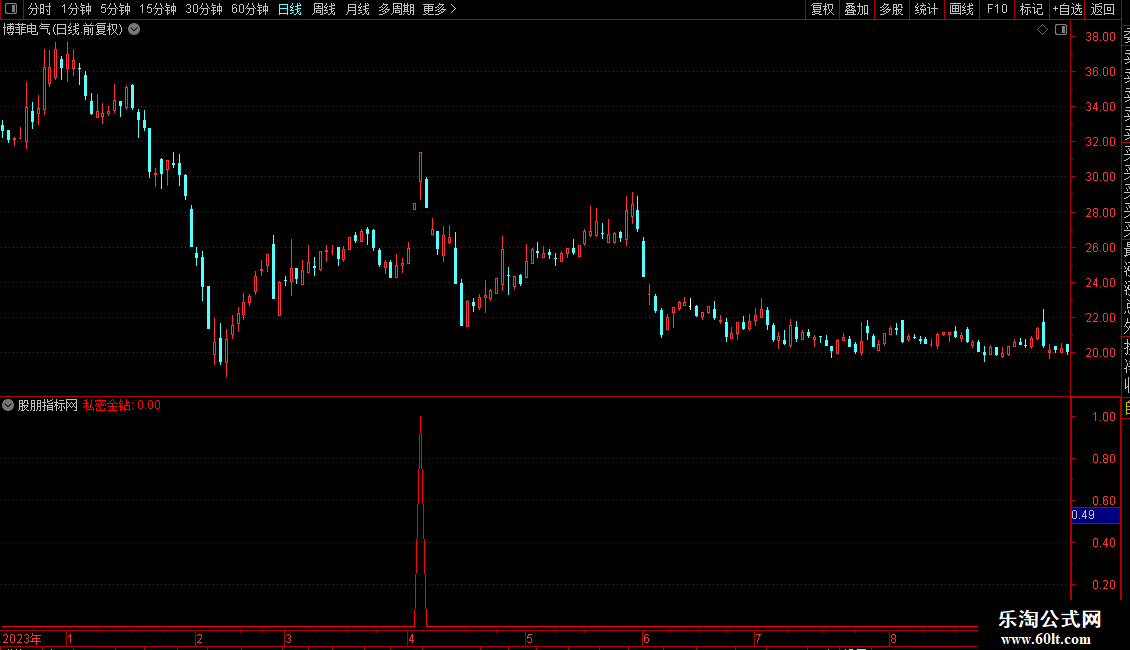Click the 标记 mark button

click(1031, 9)
